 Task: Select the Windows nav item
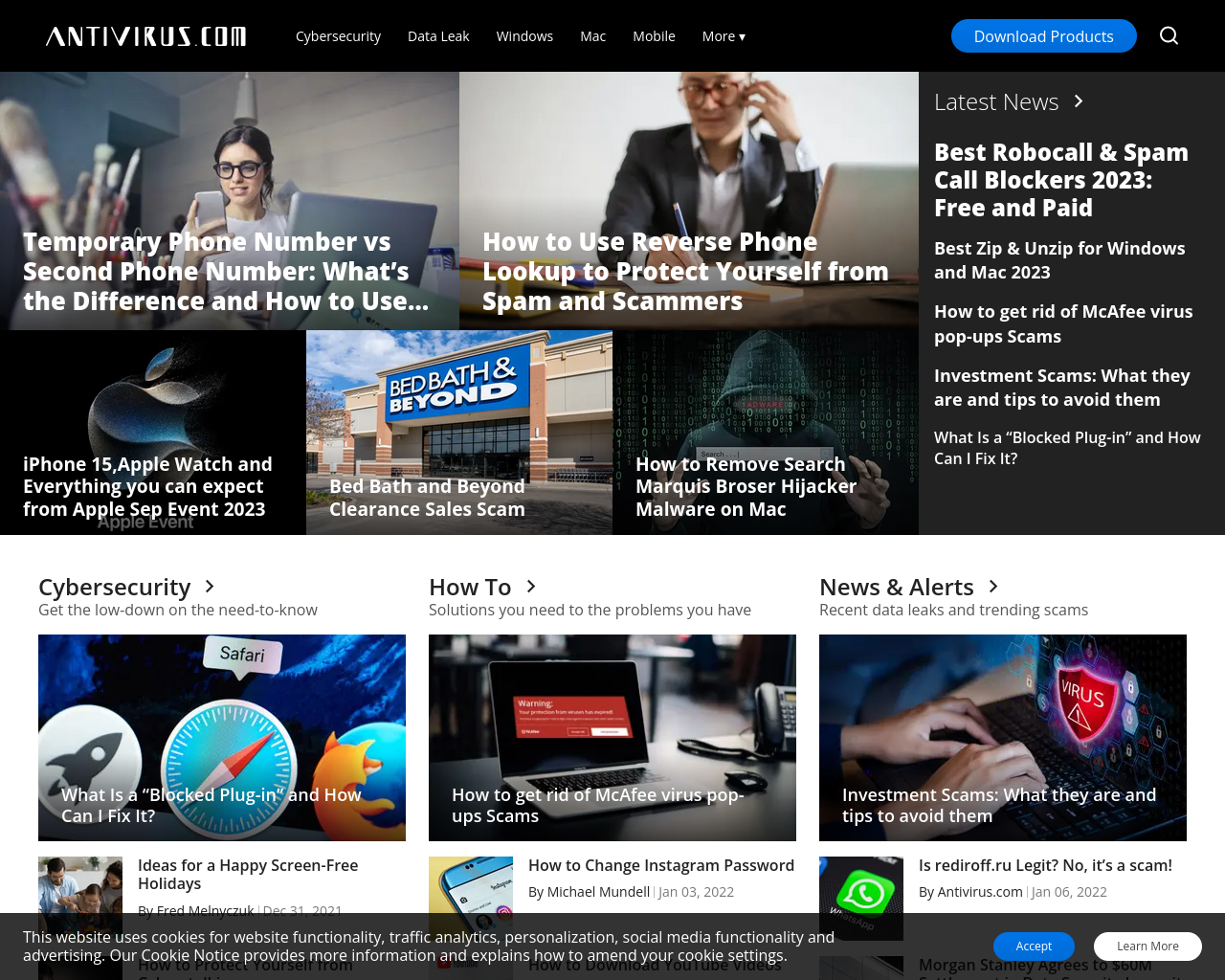pyautogui.click(x=524, y=36)
